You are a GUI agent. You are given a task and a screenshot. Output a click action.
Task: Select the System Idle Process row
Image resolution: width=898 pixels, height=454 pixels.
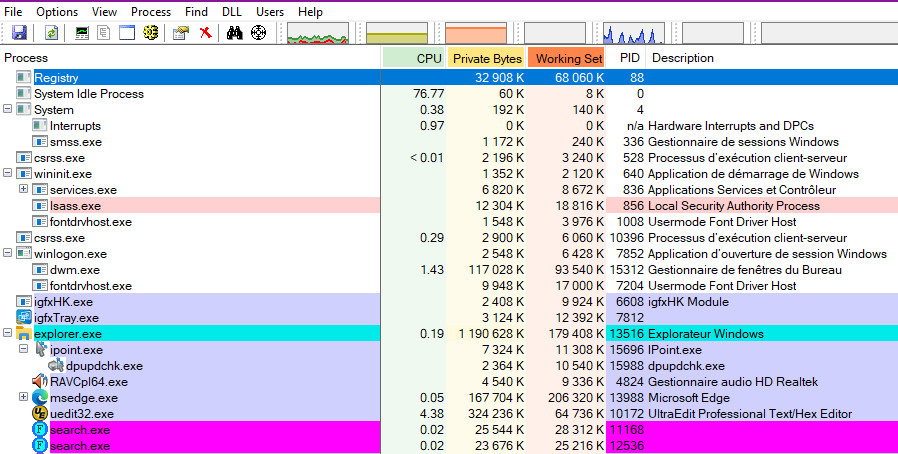(449, 93)
